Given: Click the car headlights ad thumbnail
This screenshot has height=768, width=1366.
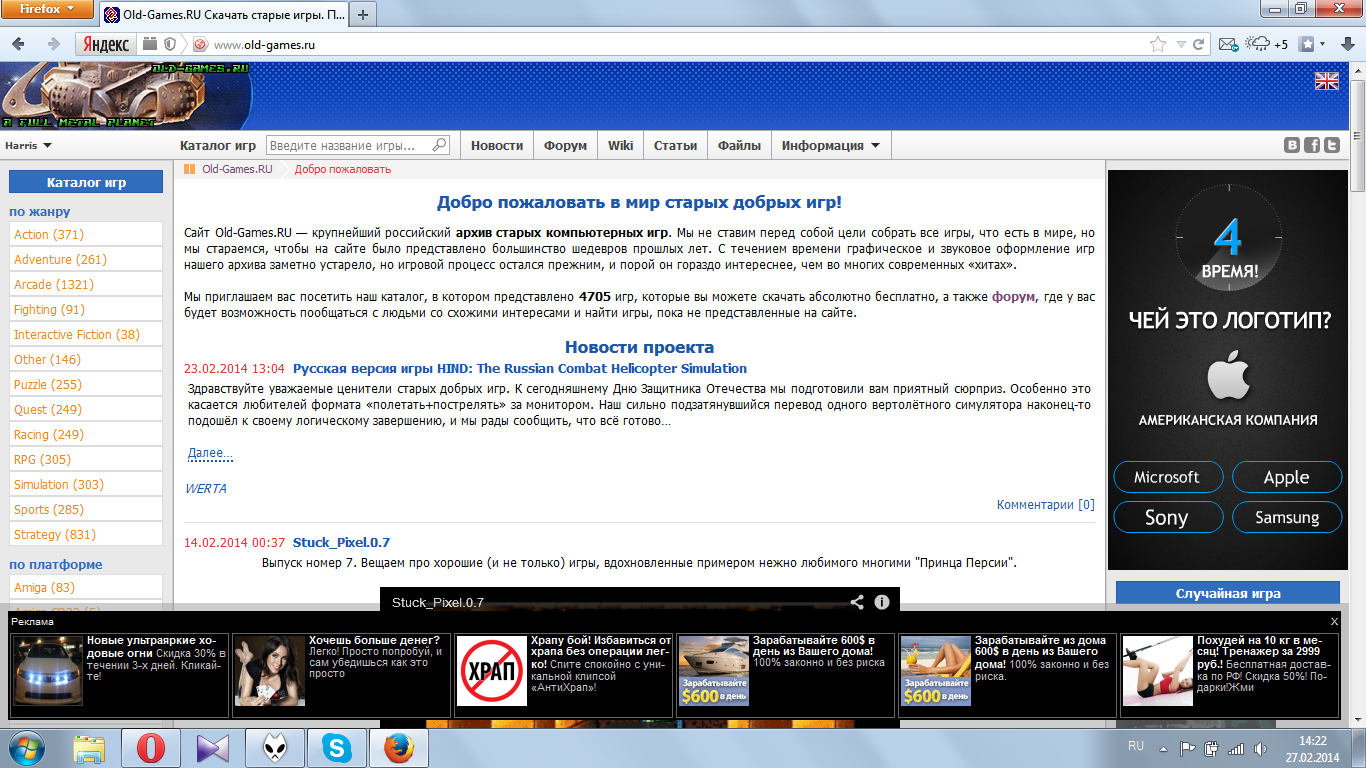Looking at the screenshot, I should tap(48, 670).
